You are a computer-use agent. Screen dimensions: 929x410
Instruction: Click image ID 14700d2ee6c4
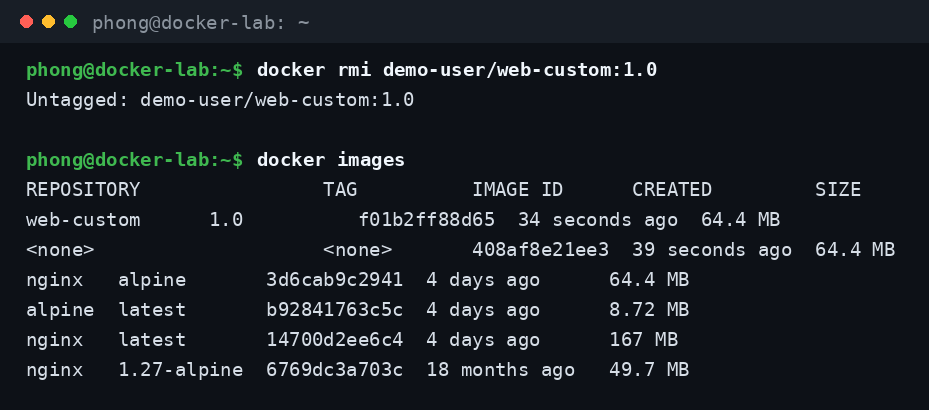[335, 340]
